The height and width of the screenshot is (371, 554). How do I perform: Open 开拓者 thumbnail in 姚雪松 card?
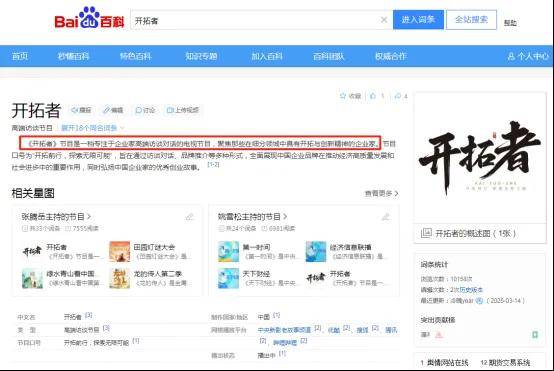click(x=316, y=278)
